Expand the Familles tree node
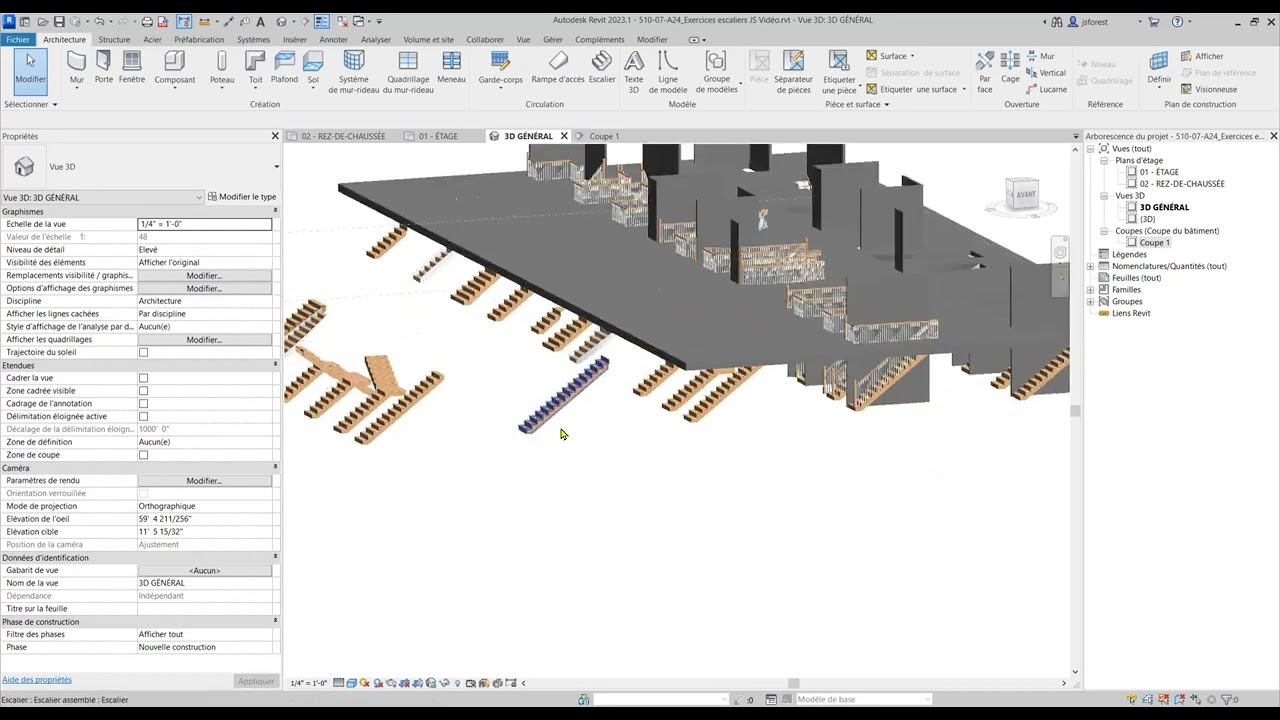Viewport: 1280px width, 720px height. 1090,290
